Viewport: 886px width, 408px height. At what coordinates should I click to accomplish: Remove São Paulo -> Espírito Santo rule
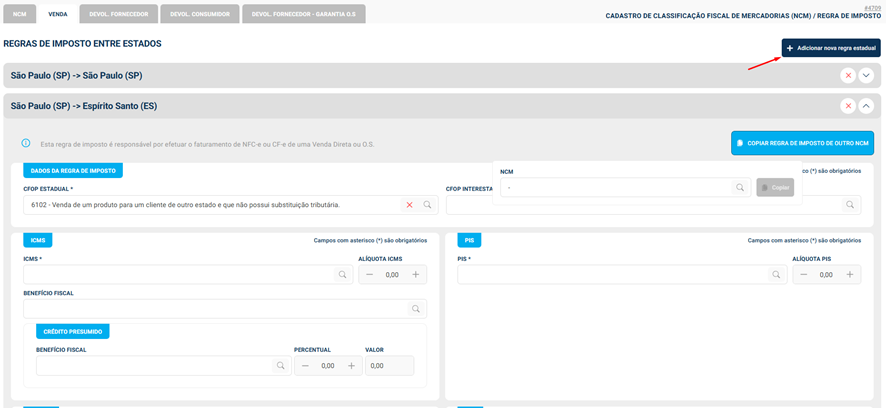[x=848, y=106]
